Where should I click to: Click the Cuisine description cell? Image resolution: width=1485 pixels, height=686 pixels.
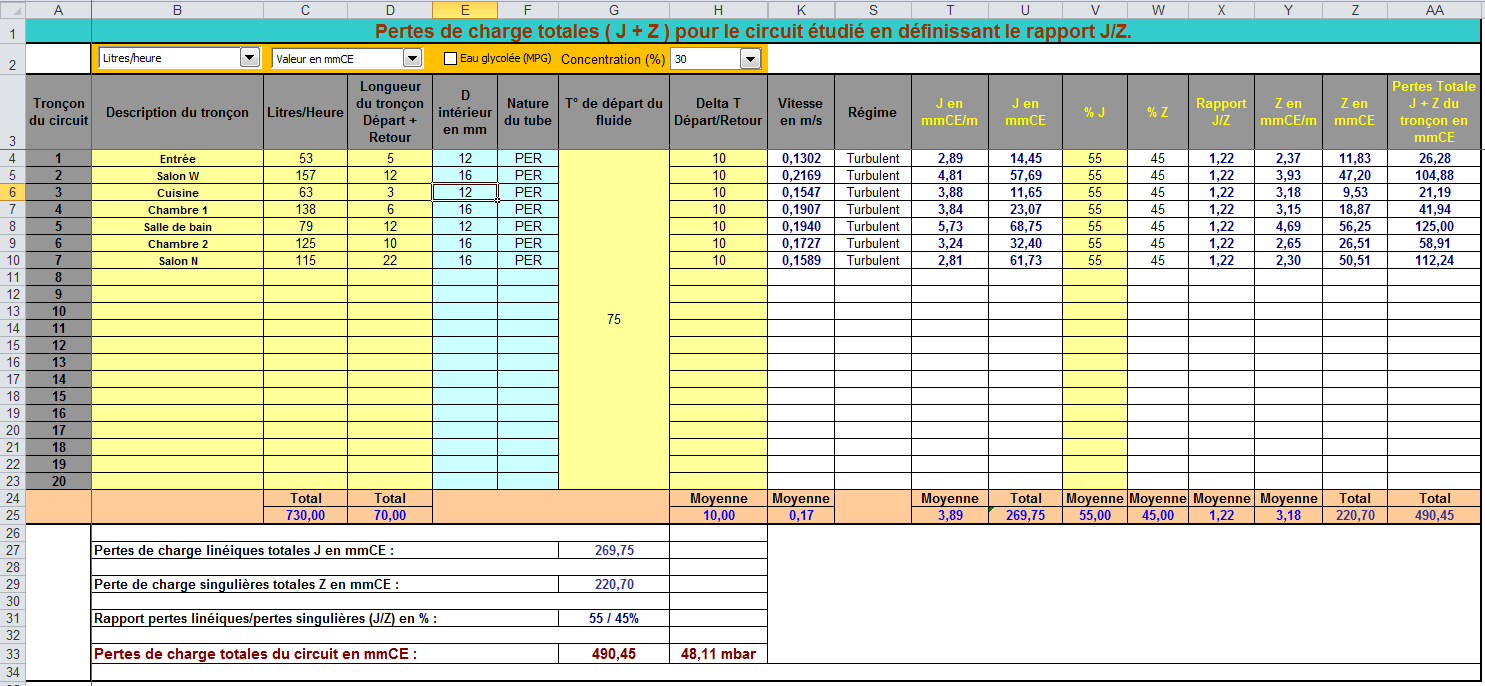177,192
